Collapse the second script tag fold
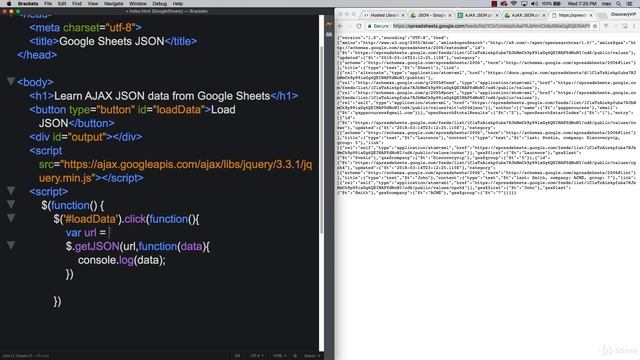Image resolution: width=640 pixels, height=360 pixels. pos(11,191)
